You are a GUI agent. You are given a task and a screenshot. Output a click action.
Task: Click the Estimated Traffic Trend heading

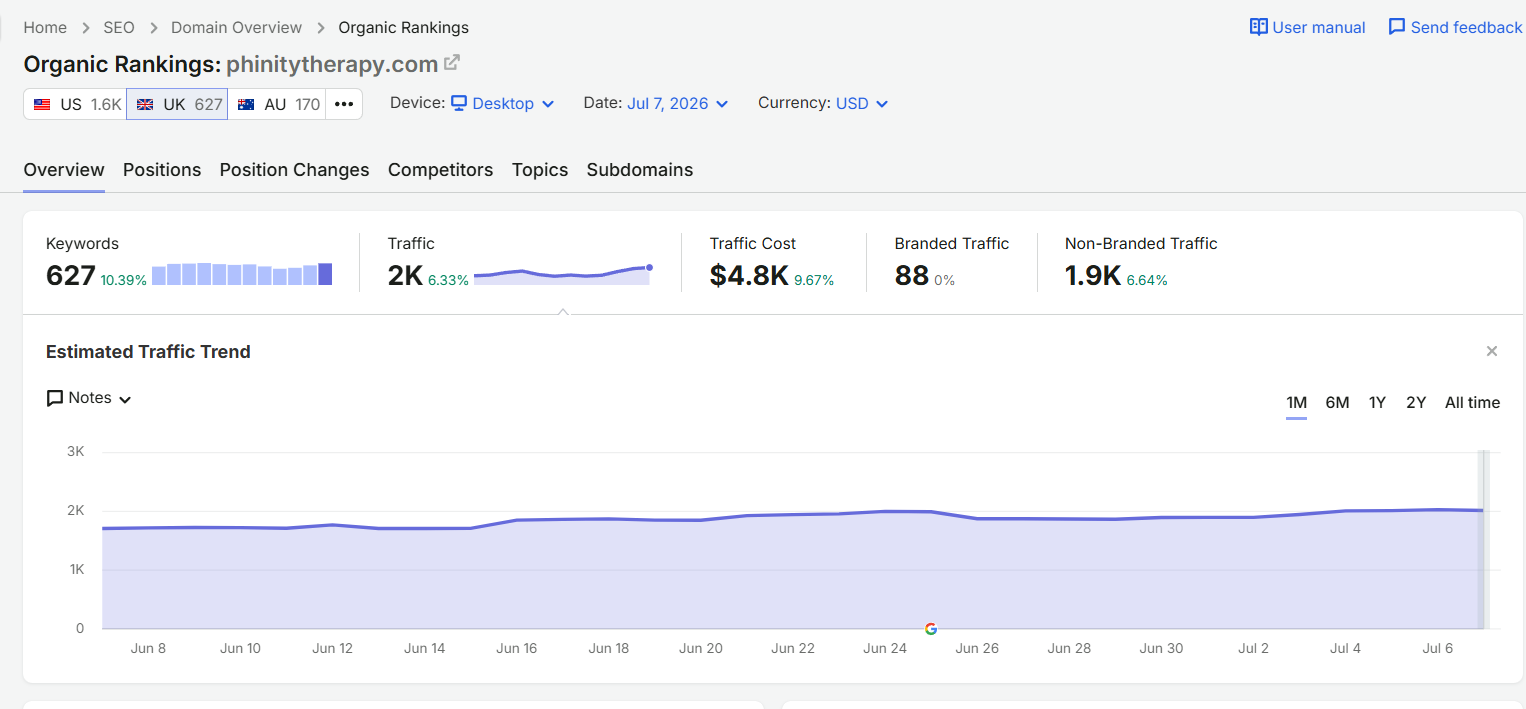(x=148, y=352)
